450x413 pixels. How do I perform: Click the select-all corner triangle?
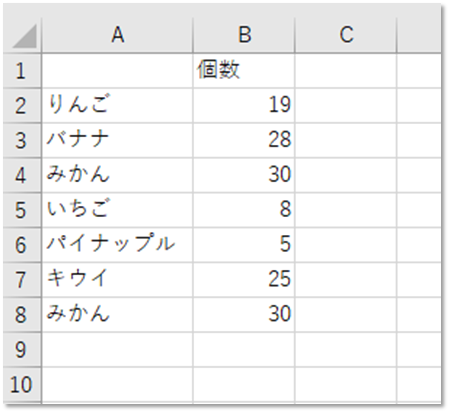click(22, 35)
